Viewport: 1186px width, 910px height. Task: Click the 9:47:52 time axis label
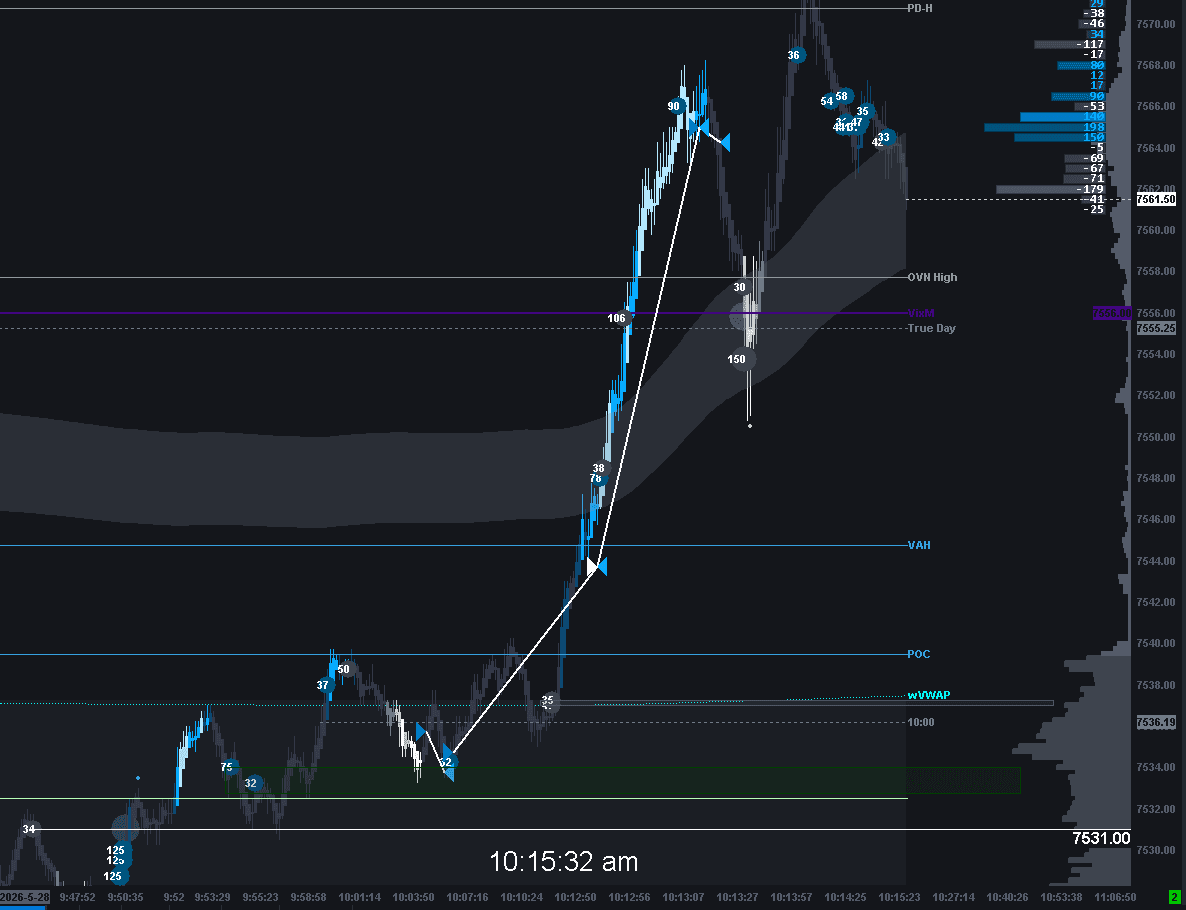(x=78, y=897)
